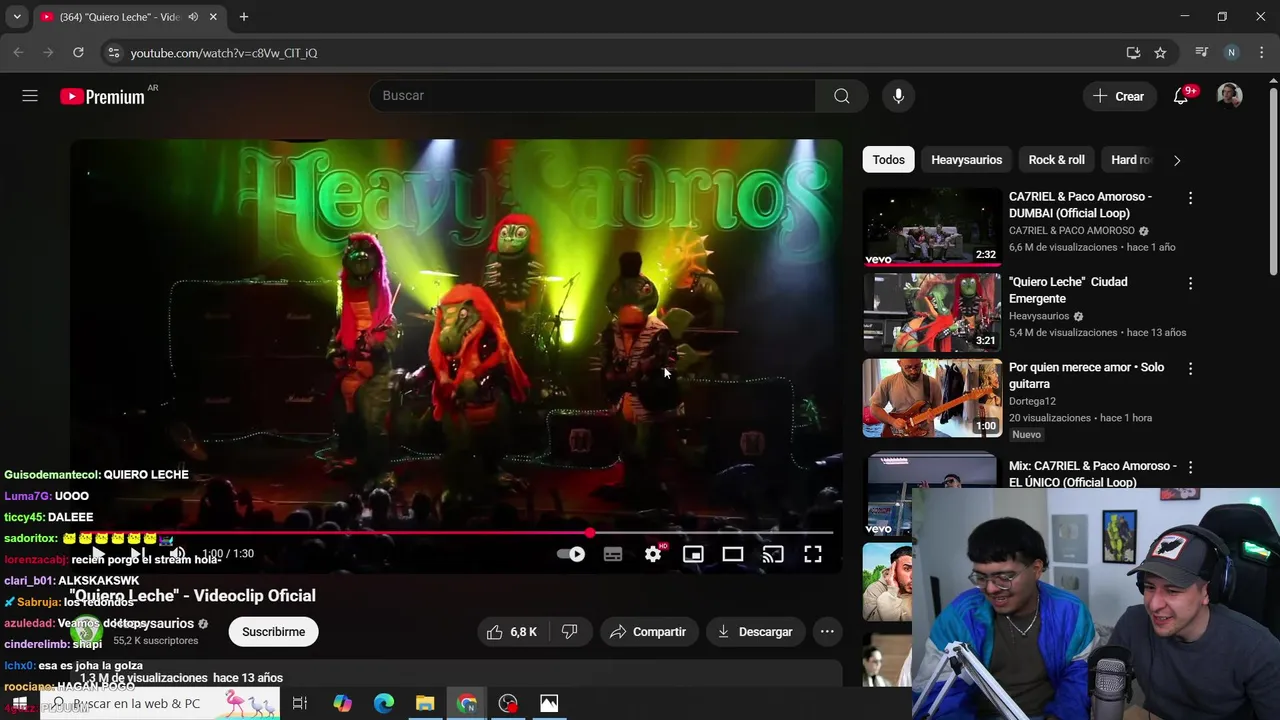Open options menu for Ciudad Emergente video
Viewport: 1280px width, 720px height.
1190,284
